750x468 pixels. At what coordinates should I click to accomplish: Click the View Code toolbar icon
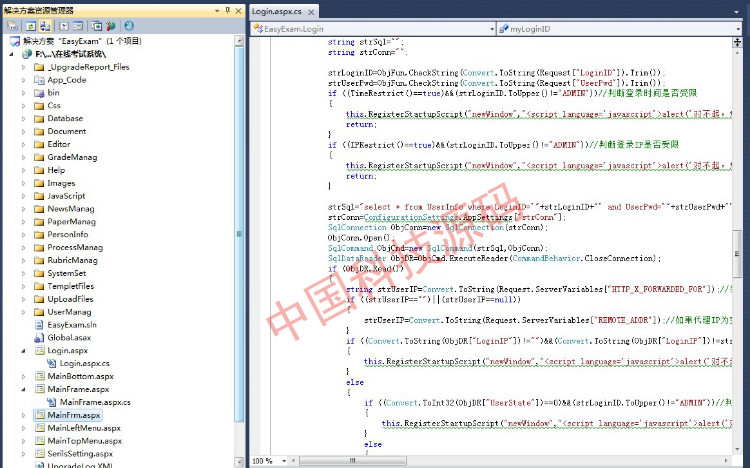coord(64,26)
